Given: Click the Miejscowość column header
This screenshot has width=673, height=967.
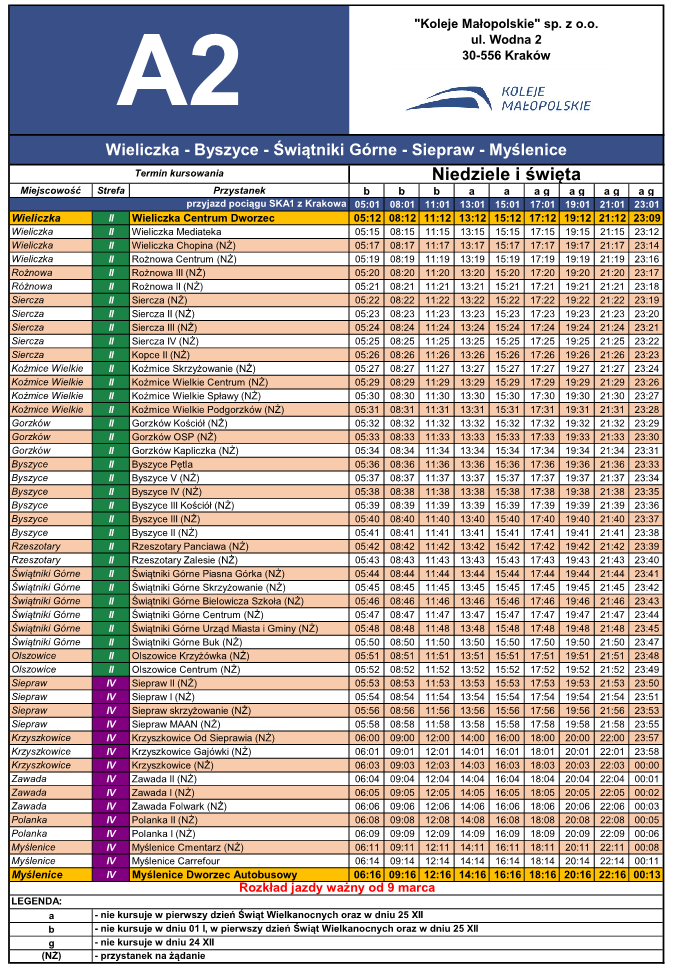Looking at the screenshot, I should pyautogui.click(x=50, y=189).
